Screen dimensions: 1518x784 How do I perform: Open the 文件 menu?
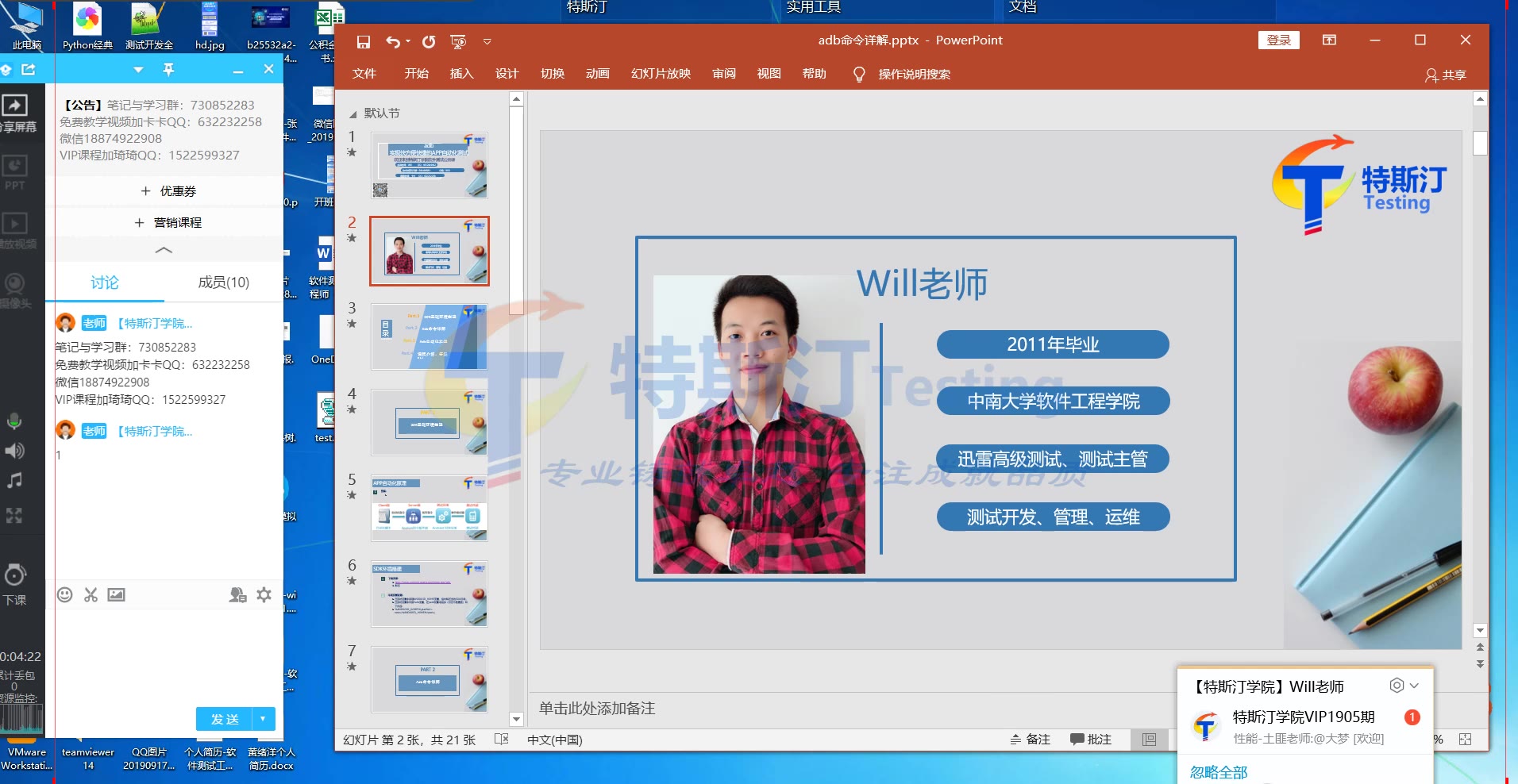point(364,74)
